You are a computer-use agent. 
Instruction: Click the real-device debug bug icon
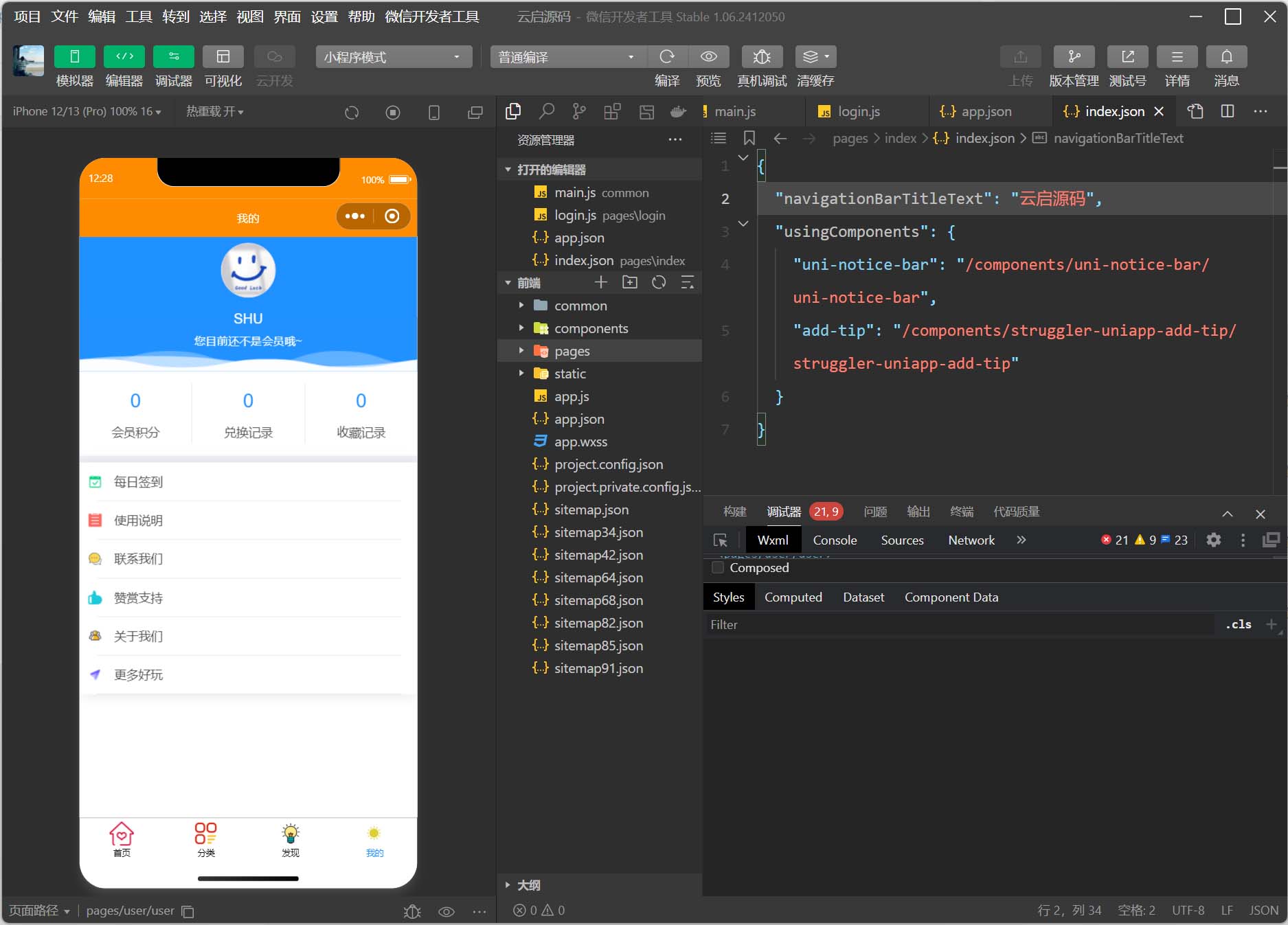[x=761, y=57]
